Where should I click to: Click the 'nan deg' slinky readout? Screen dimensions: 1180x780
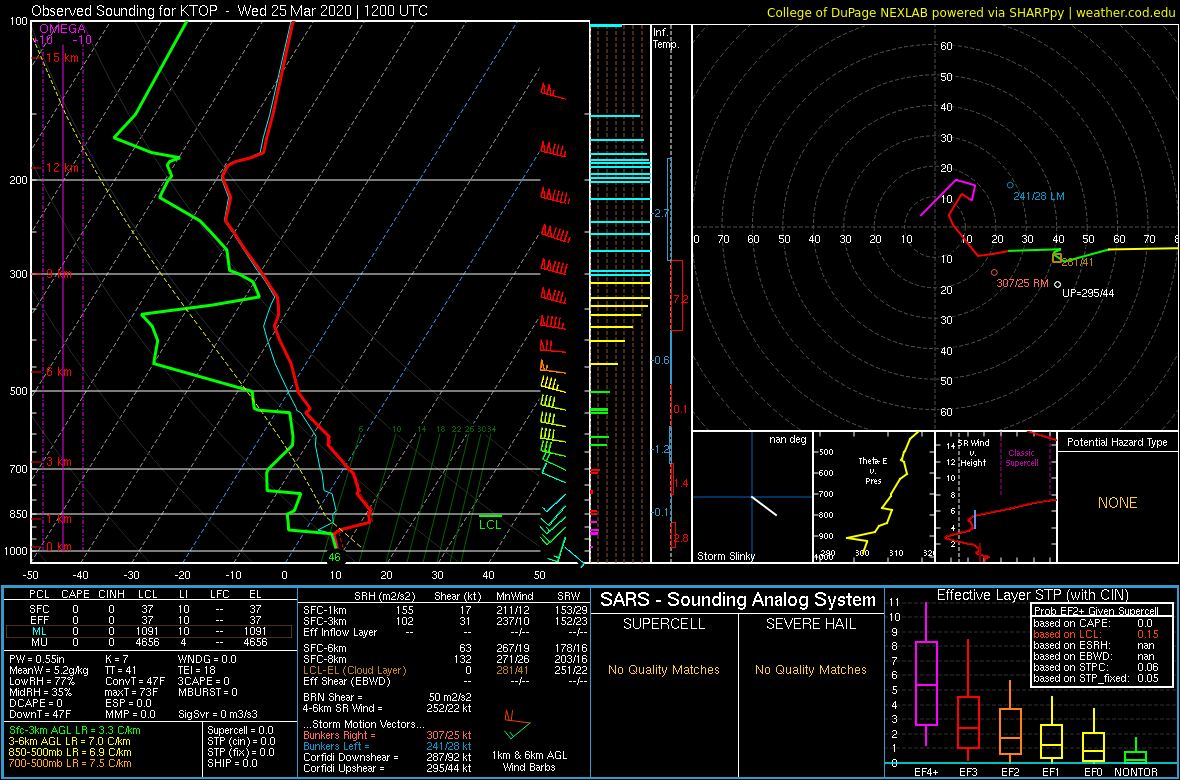(x=788, y=439)
